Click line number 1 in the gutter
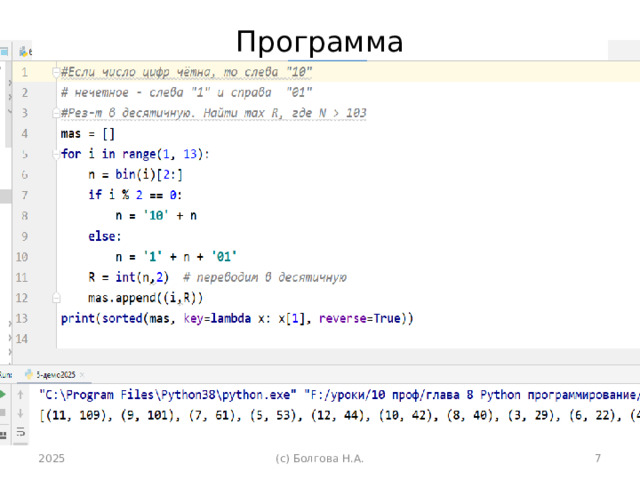The height and width of the screenshot is (480, 640). 24,72
